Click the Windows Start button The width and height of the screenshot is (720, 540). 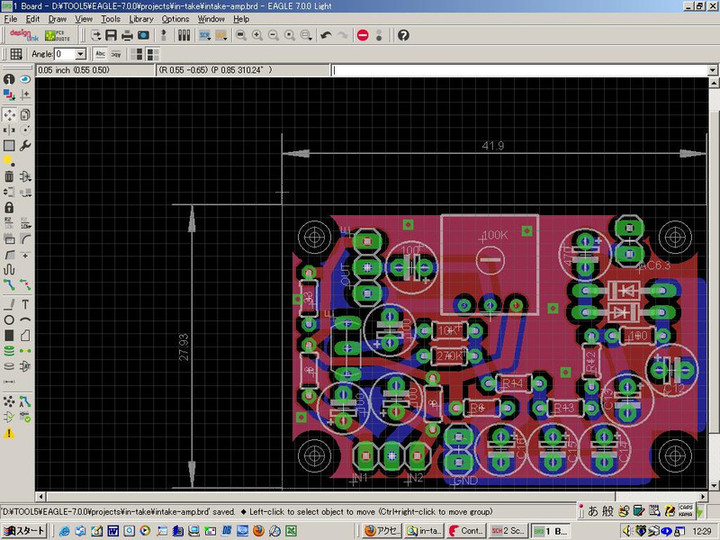(x=23, y=530)
